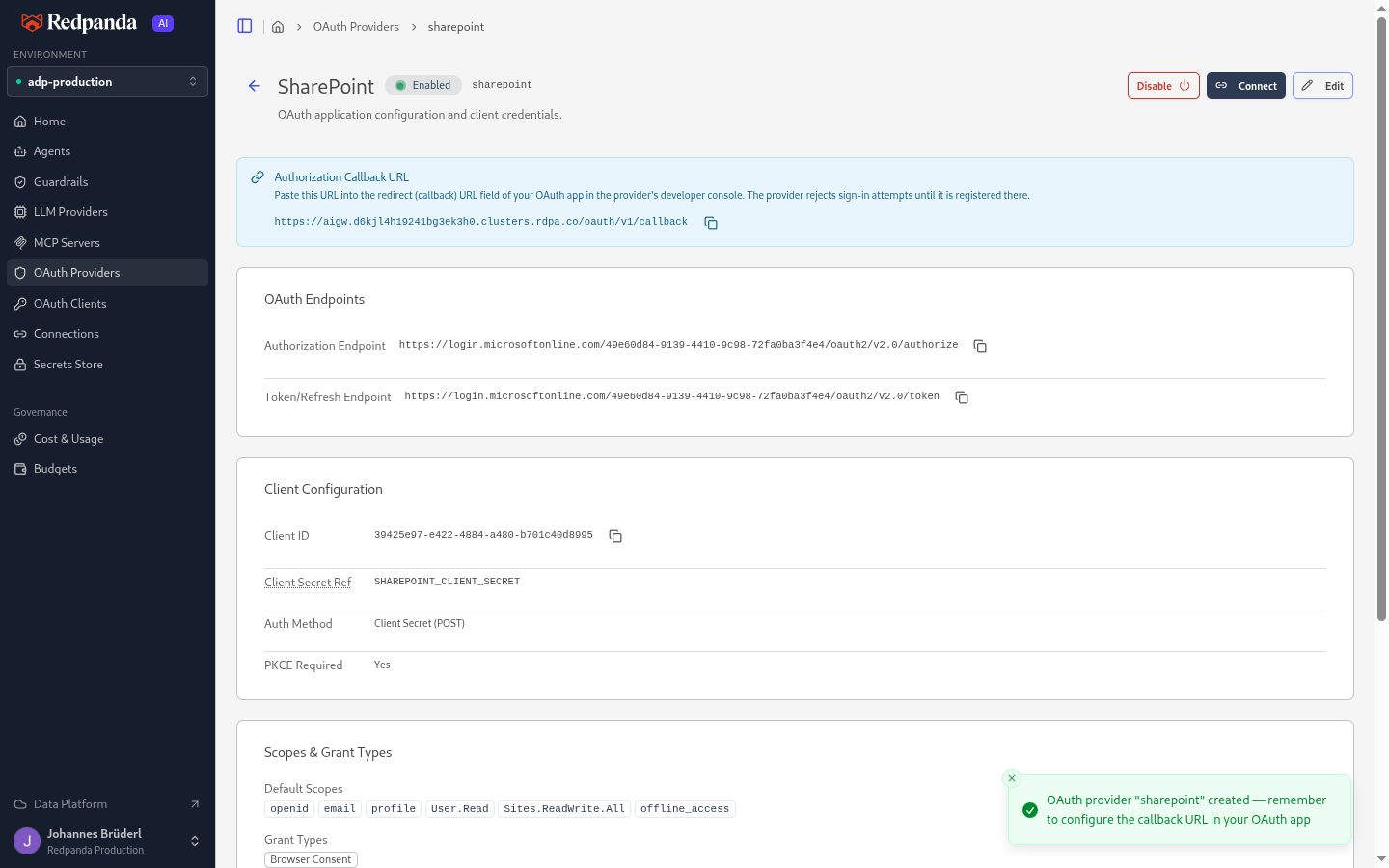Screen dimensions: 1389x868
Task: Select the offline_access scope tag
Action: [x=685, y=809]
